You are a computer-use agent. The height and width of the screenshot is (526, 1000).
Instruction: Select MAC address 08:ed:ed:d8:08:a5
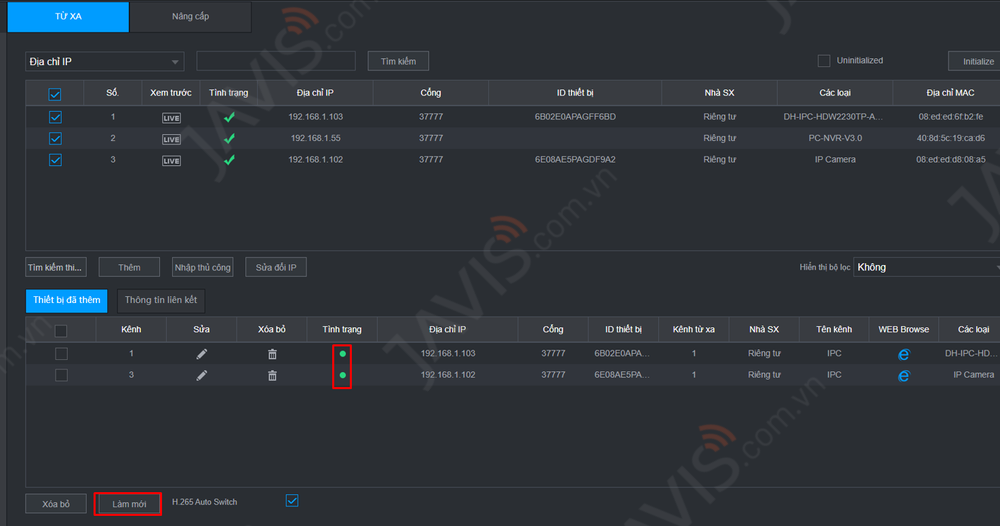(951, 159)
